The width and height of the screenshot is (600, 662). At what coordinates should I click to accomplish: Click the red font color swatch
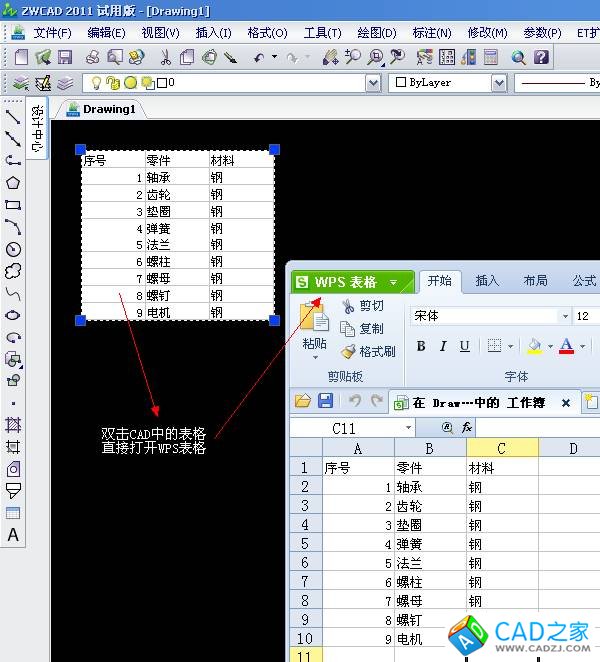(x=567, y=346)
